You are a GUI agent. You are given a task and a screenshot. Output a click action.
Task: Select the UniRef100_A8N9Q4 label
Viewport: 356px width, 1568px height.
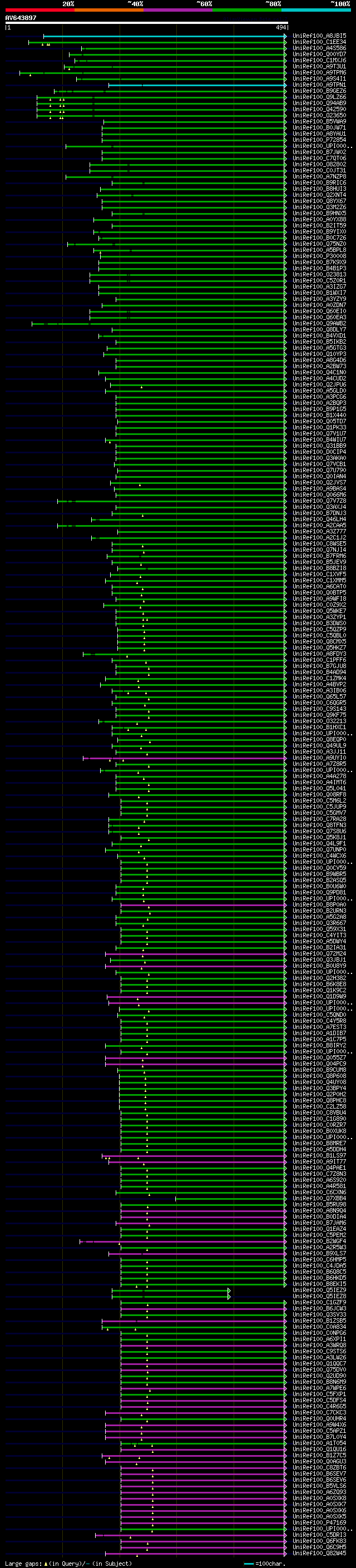point(319,1211)
